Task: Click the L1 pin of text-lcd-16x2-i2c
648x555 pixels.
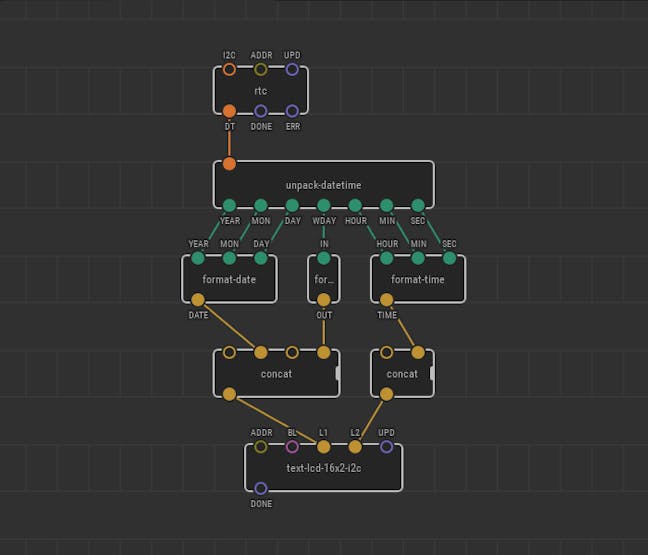Action: tap(324, 447)
